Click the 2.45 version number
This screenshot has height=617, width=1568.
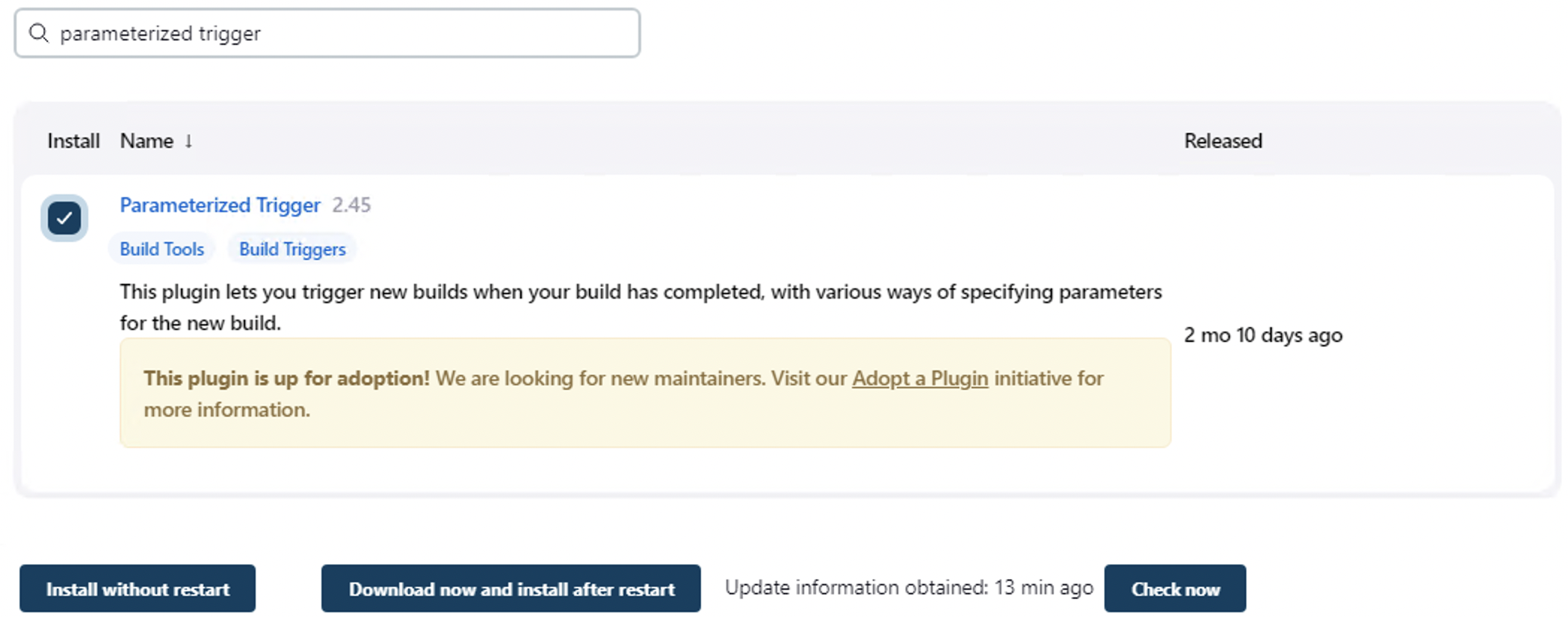351,205
